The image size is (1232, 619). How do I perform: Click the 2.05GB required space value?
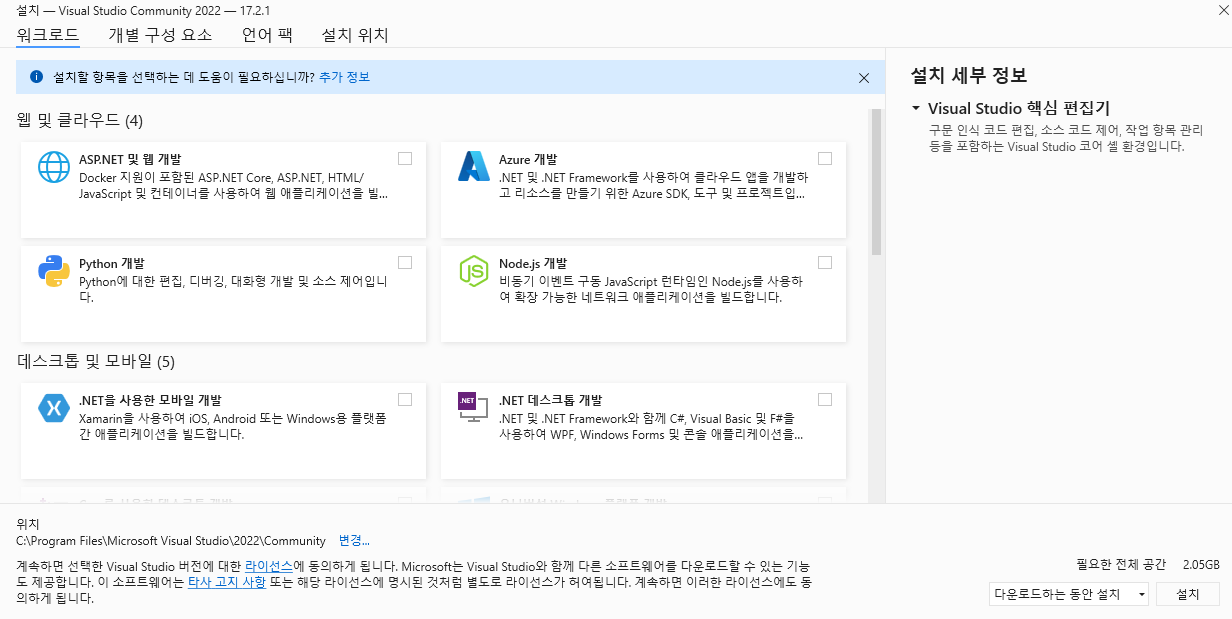[1200, 564]
